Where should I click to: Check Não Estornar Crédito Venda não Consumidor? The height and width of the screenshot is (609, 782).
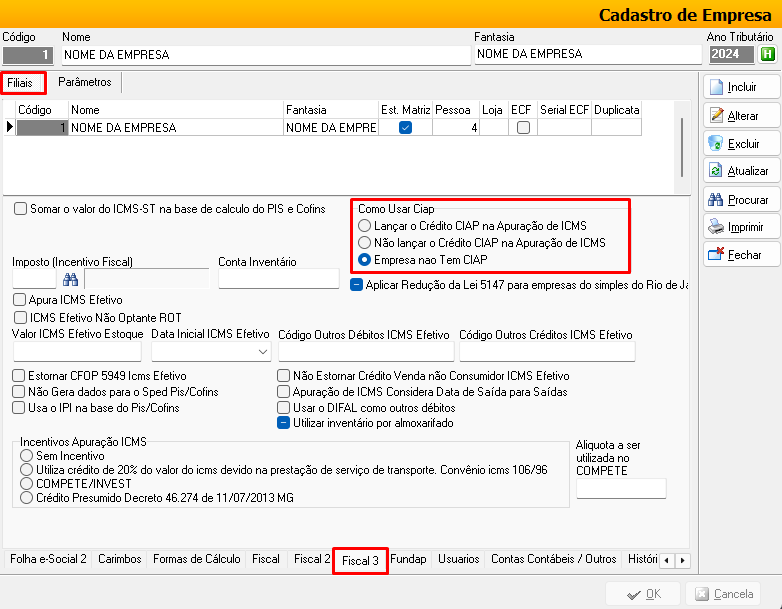point(283,376)
